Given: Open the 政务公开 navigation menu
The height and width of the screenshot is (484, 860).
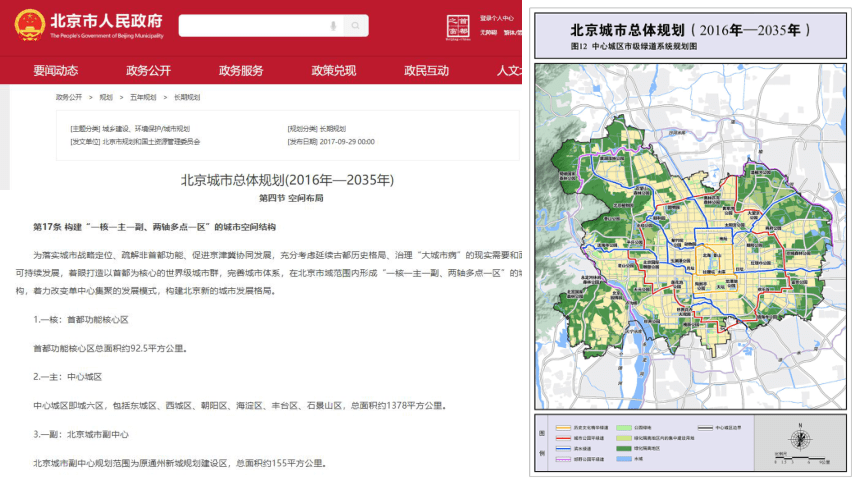Looking at the screenshot, I should pyautogui.click(x=148, y=70).
